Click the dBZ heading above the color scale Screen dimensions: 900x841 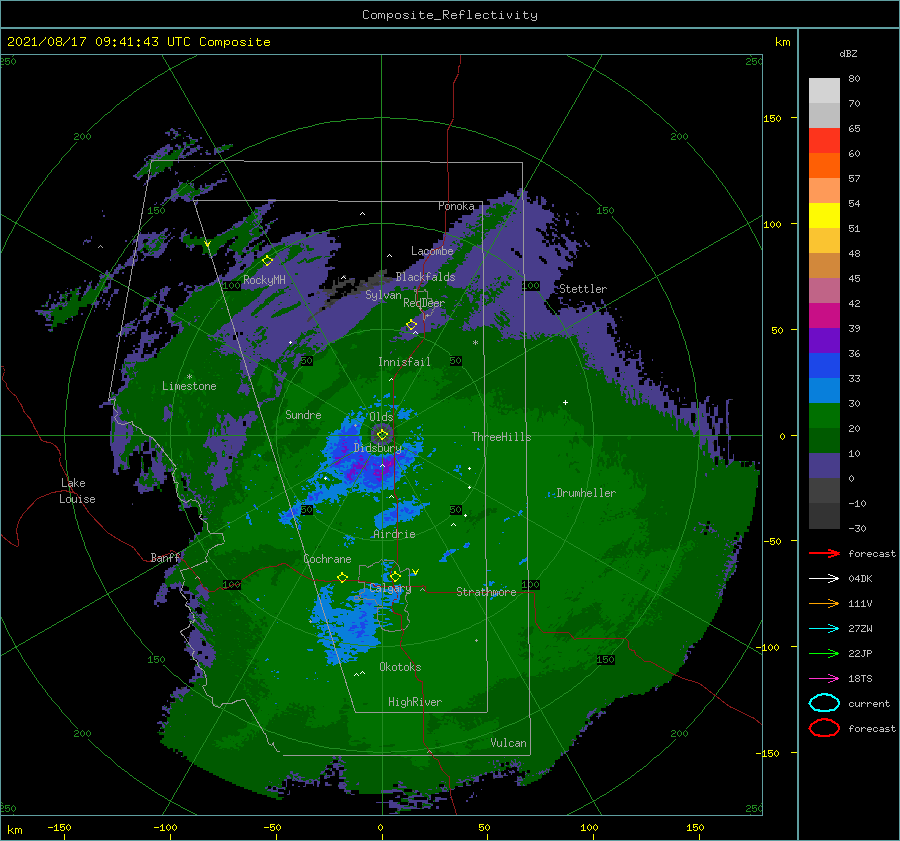click(848, 54)
